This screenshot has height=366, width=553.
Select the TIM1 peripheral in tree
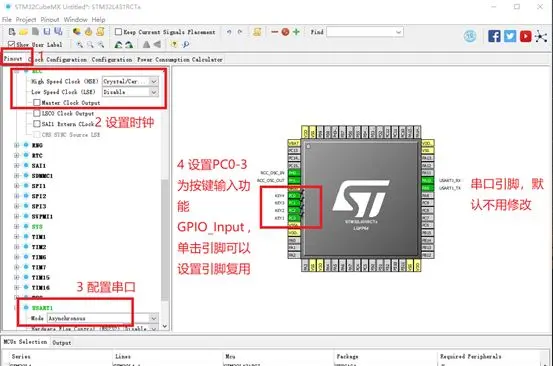39,237
